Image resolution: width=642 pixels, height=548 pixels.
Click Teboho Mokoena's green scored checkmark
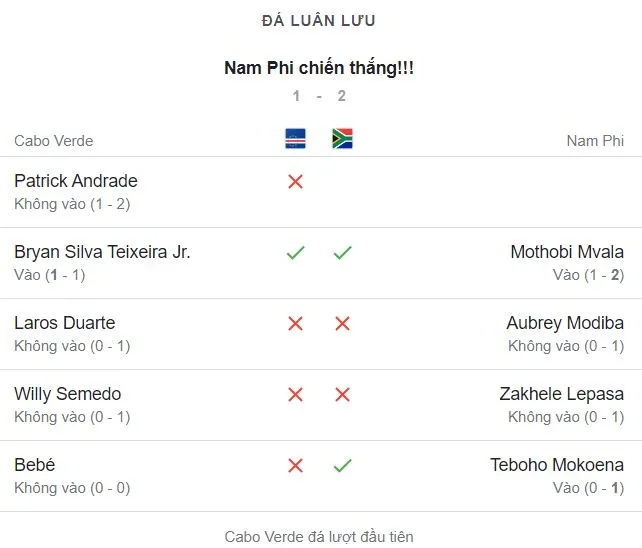click(x=342, y=466)
